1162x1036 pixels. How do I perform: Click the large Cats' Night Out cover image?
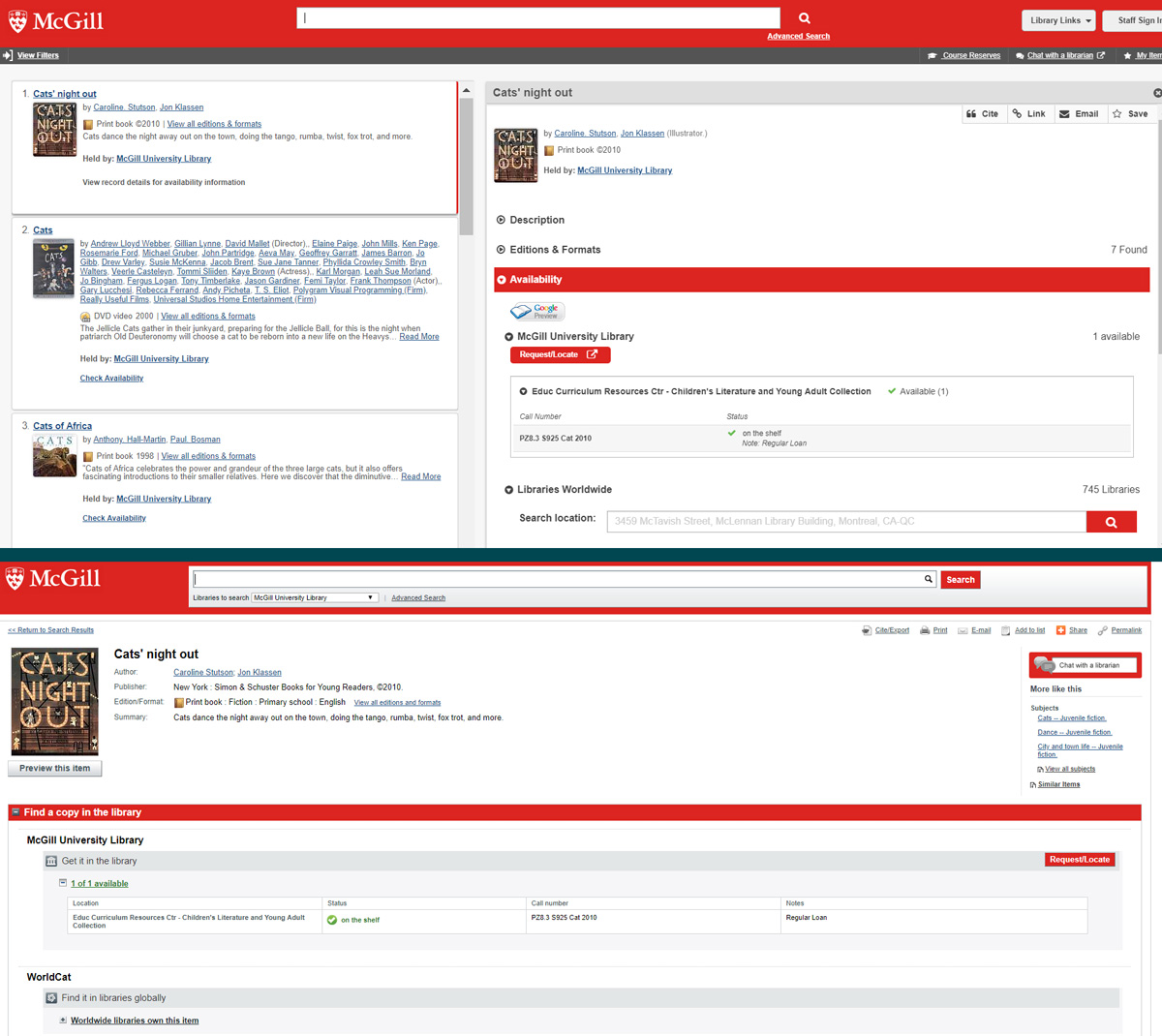[54, 702]
